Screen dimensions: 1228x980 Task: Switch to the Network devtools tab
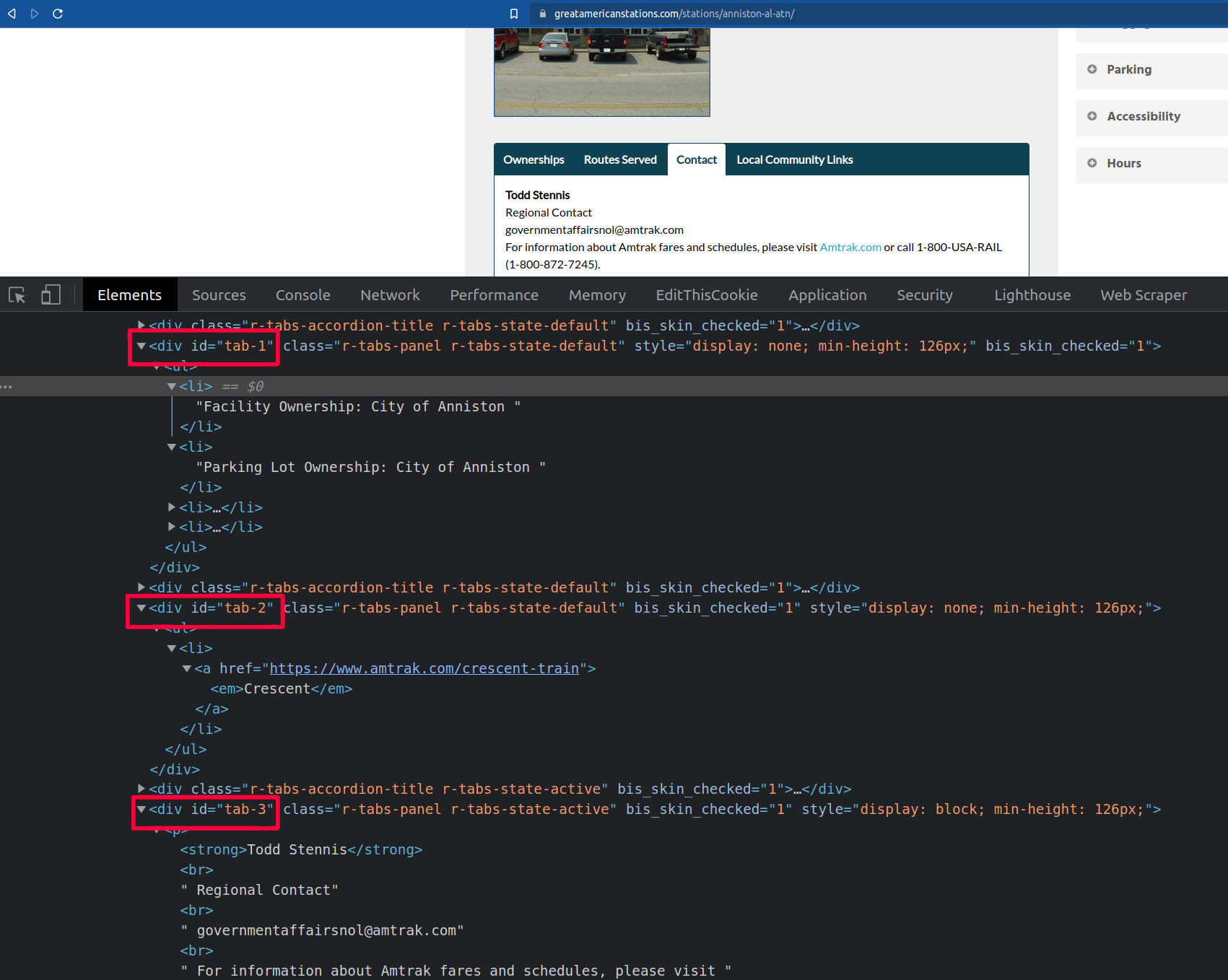390,295
